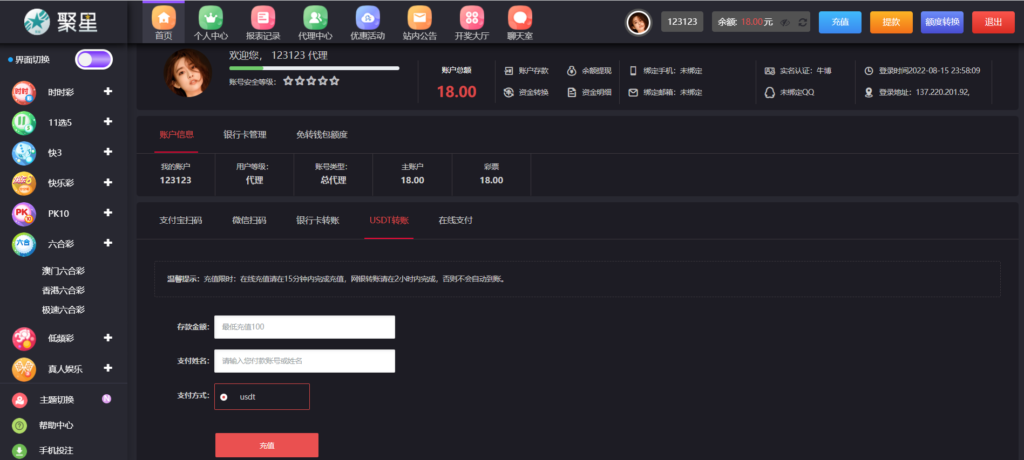Click the red 充值 submit button
1024x460 pixels.
coord(266,445)
